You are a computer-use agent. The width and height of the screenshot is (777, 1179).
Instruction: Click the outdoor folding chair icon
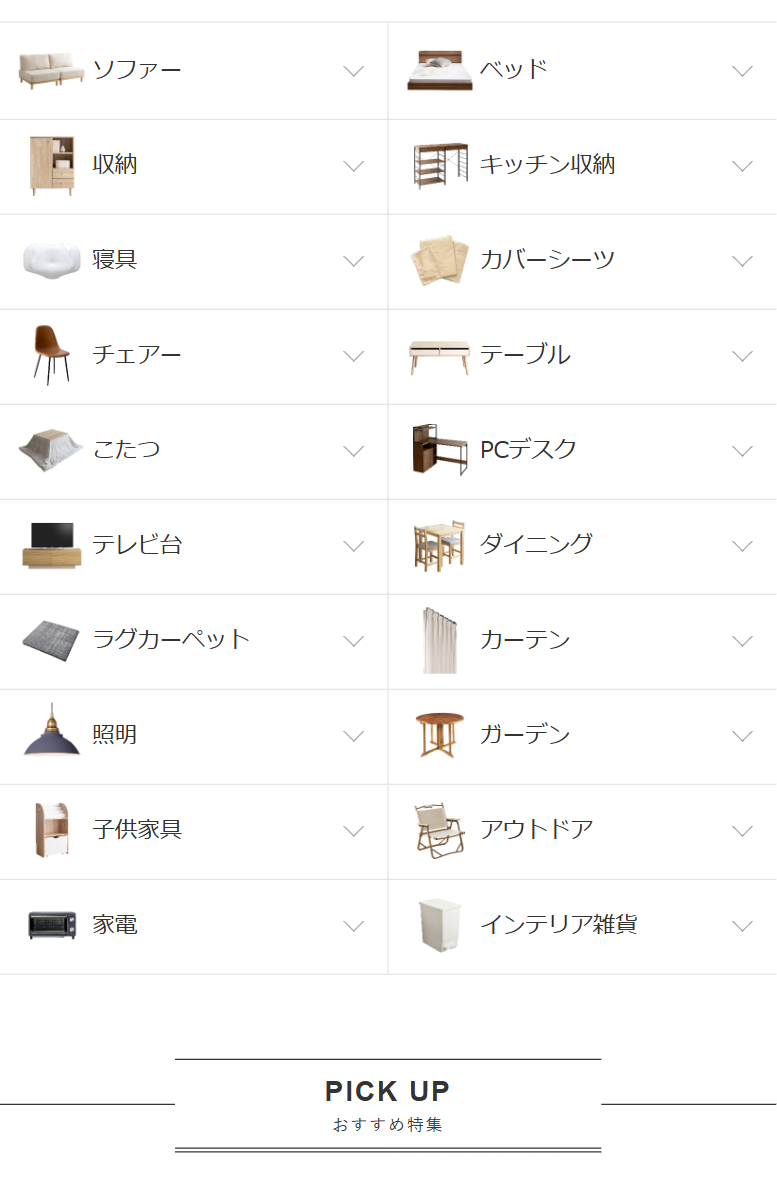pyautogui.click(x=439, y=829)
